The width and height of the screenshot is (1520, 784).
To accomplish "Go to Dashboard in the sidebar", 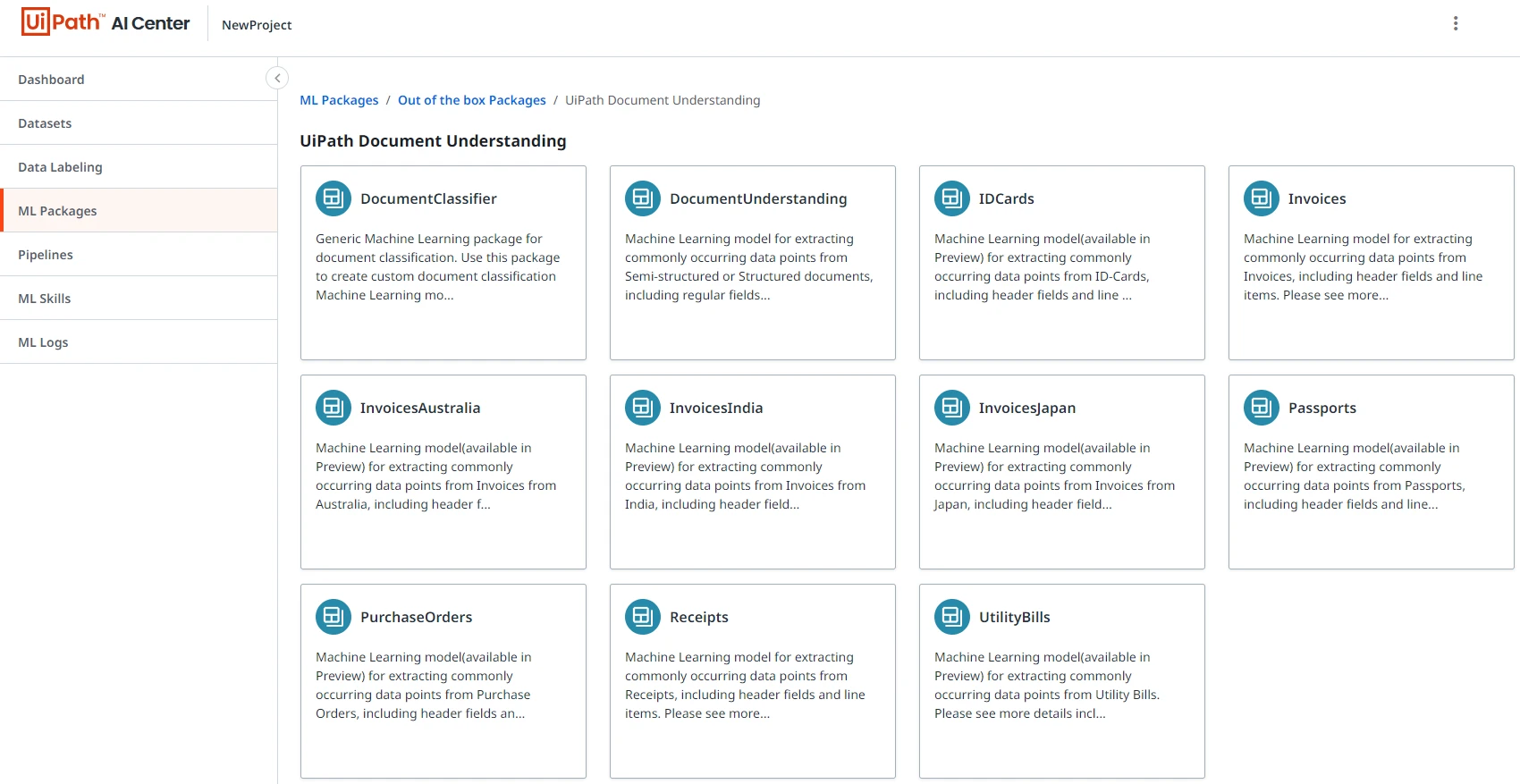I will tap(139, 80).
